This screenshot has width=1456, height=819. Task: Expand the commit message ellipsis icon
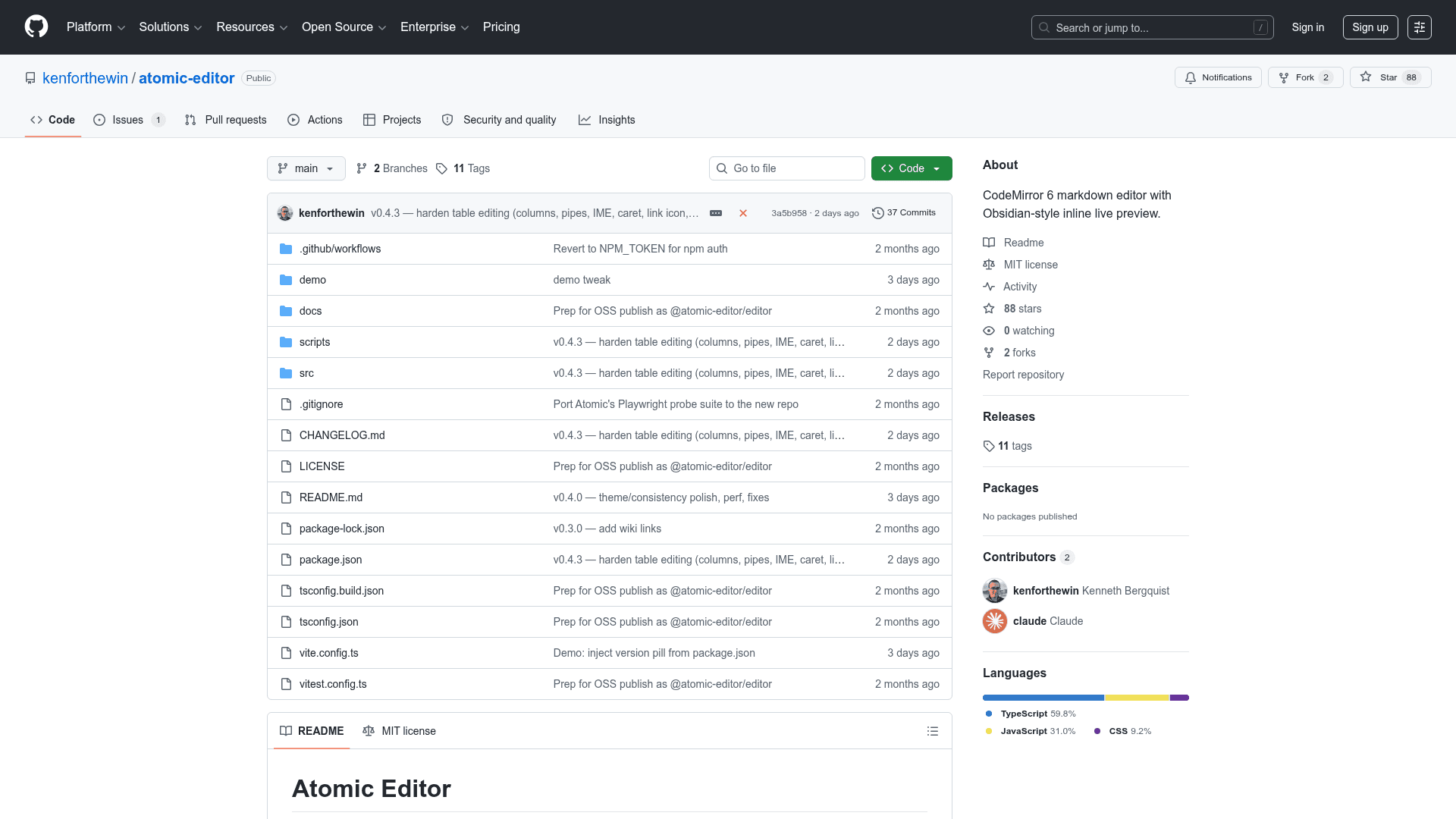[716, 213]
